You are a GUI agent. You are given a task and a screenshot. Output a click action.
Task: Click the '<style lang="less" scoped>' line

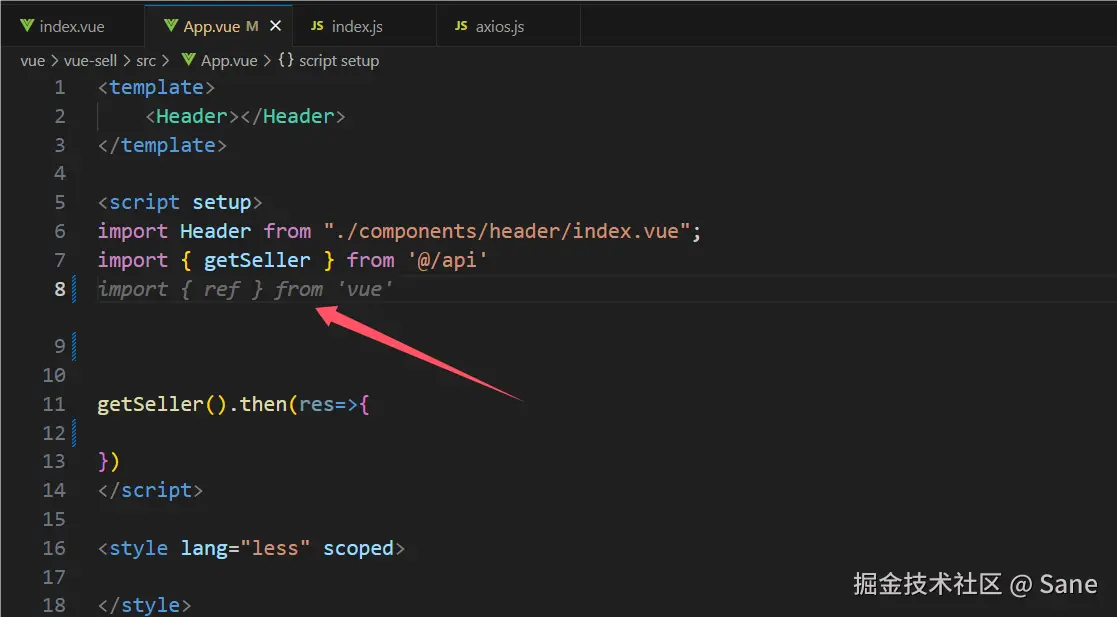251,549
